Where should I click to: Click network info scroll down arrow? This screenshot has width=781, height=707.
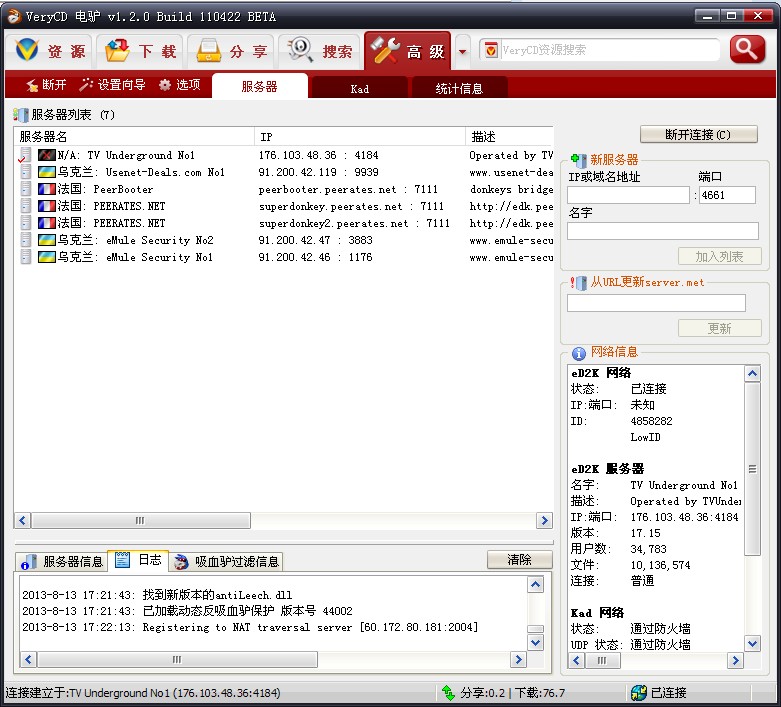pos(753,644)
